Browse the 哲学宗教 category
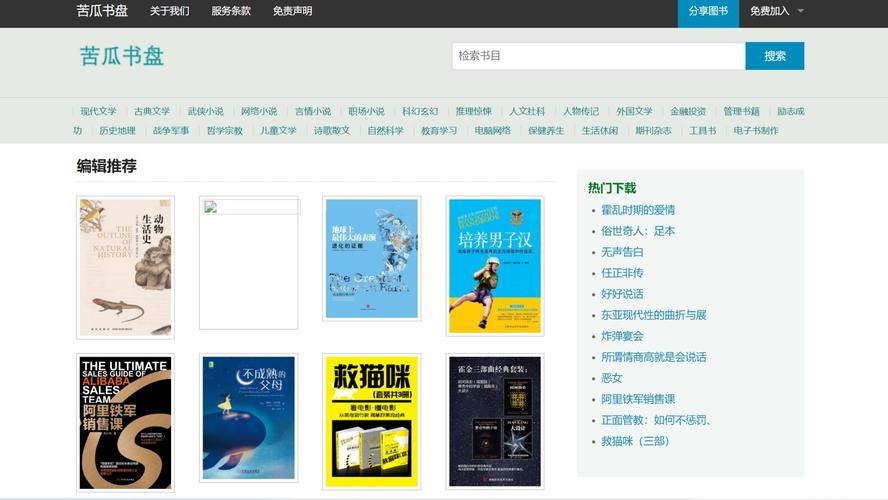 [224, 130]
